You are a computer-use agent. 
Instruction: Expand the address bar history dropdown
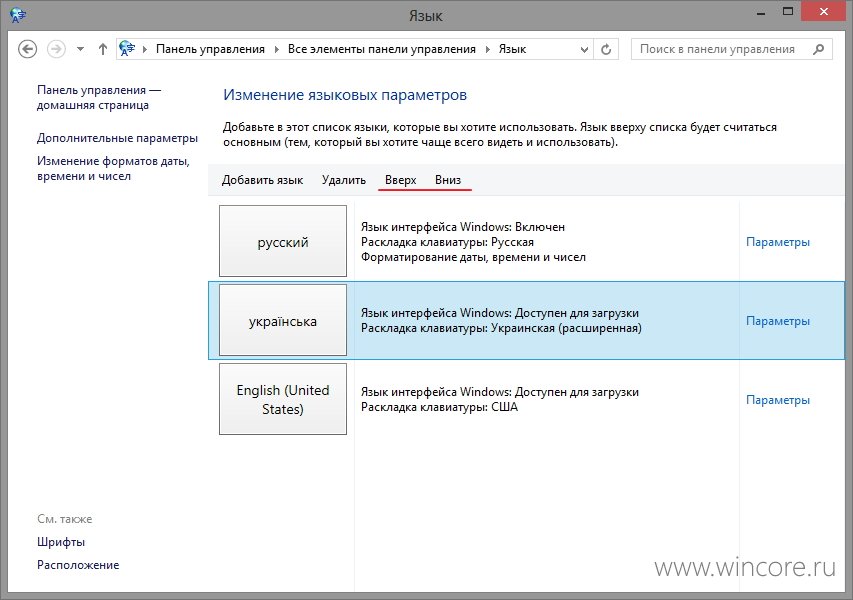(584, 50)
